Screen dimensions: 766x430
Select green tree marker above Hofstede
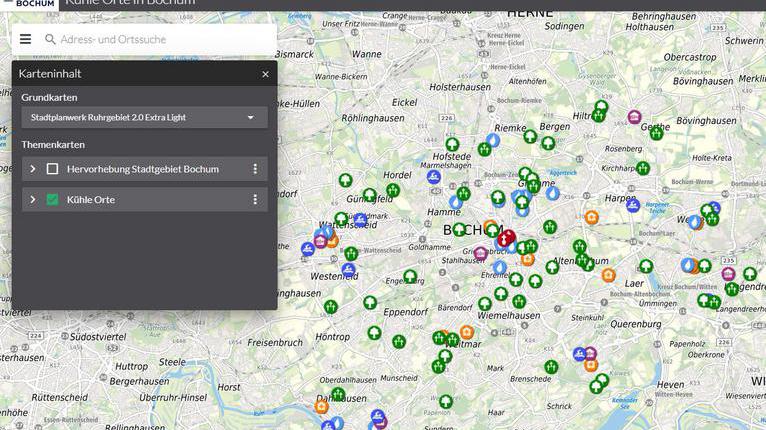coord(452,145)
